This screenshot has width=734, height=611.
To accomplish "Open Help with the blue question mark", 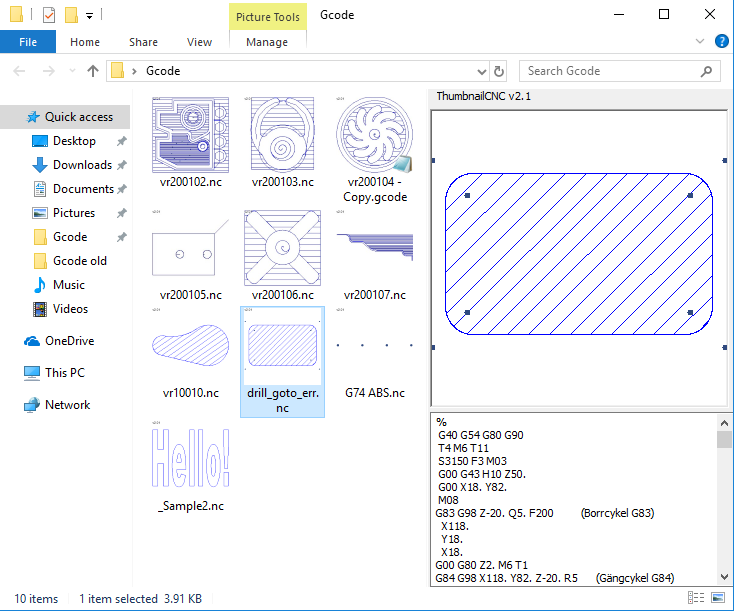I will point(721,41).
